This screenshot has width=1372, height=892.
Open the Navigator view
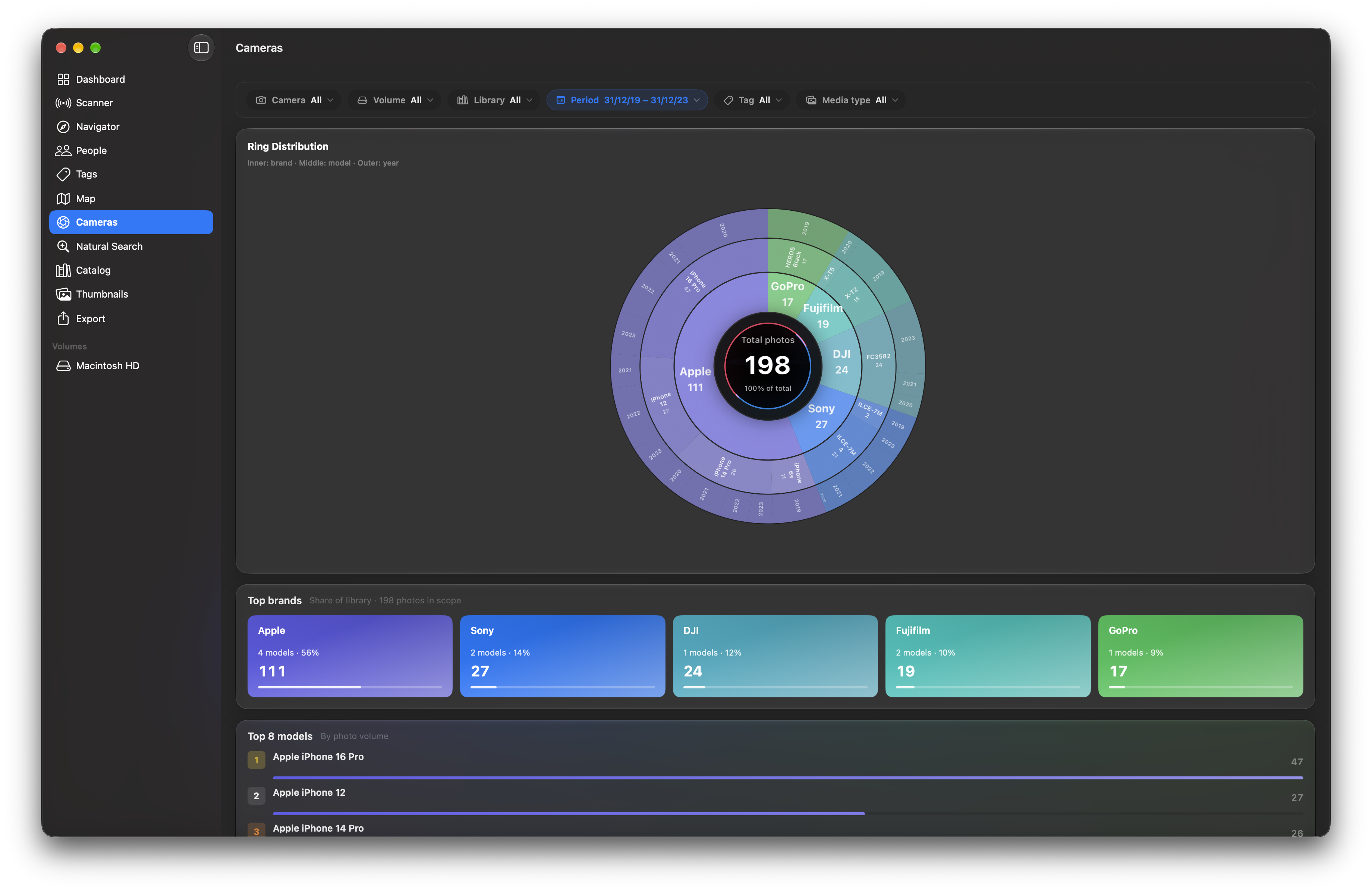tap(132, 127)
